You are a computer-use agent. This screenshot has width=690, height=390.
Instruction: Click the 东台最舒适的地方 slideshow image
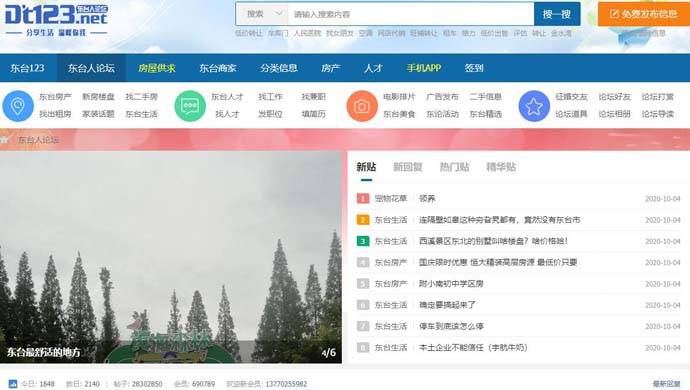coord(171,257)
